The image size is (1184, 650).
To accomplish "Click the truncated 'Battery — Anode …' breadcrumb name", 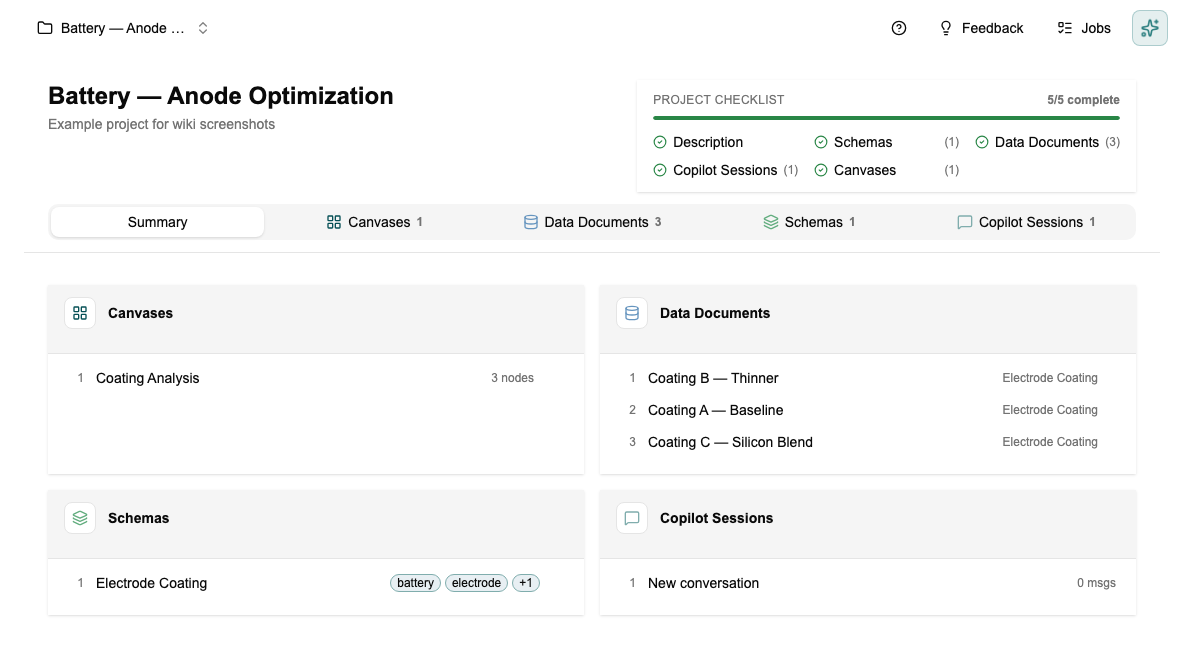I will tap(122, 28).
